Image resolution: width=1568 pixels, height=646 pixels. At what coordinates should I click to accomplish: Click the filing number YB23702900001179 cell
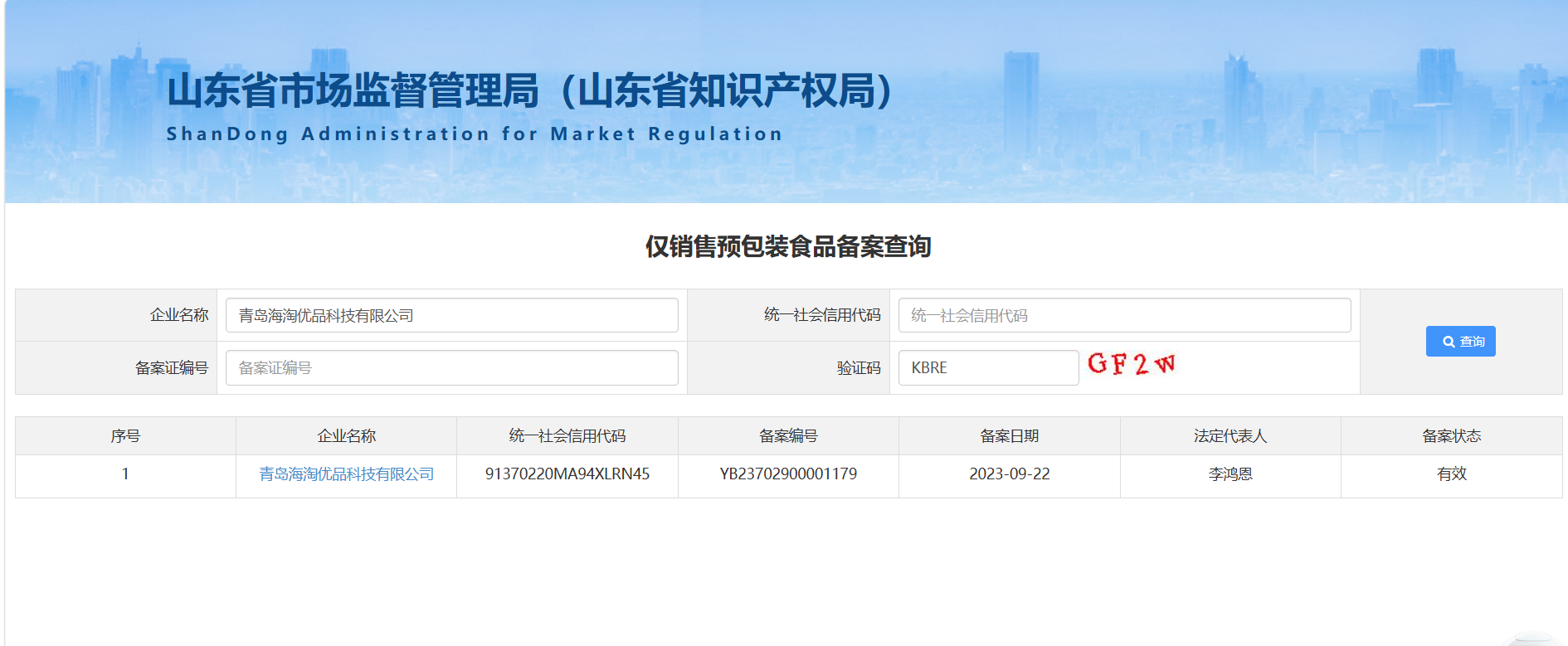[788, 475]
